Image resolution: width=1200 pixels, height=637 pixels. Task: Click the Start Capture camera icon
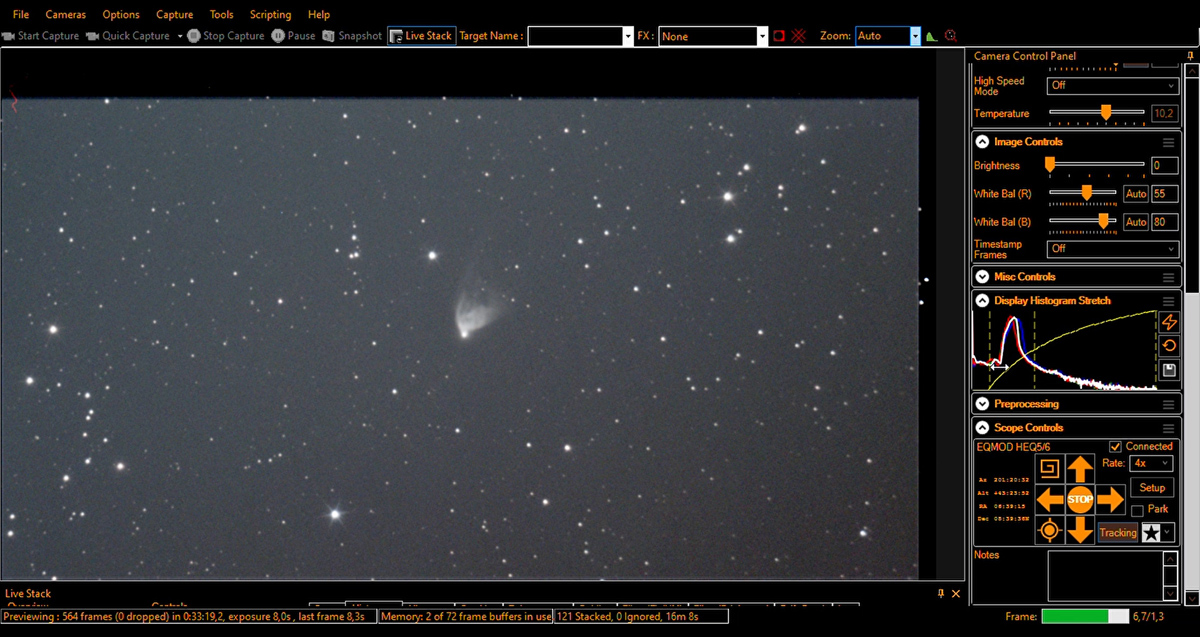(x=8, y=36)
